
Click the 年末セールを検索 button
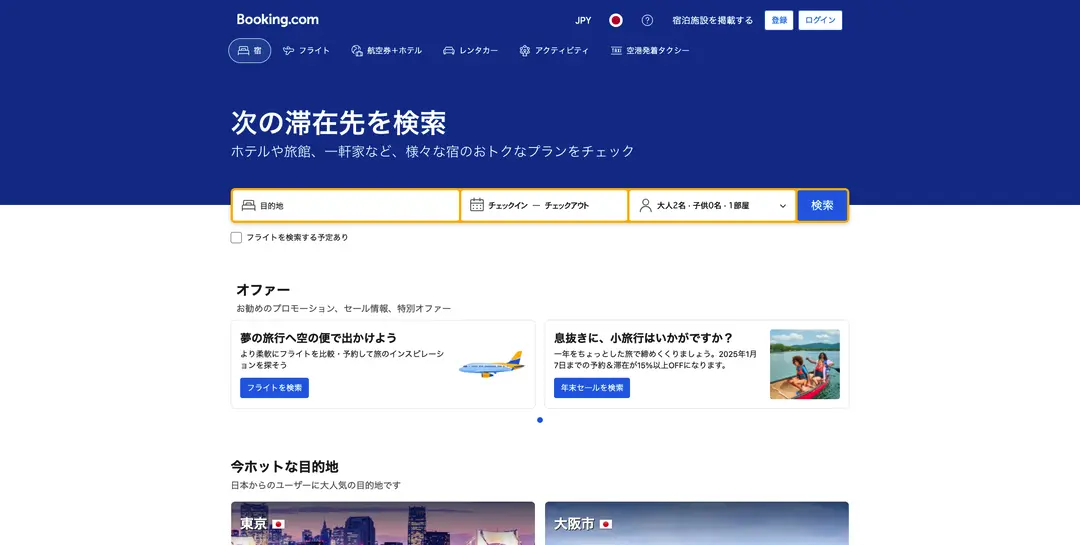pos(592,388)
